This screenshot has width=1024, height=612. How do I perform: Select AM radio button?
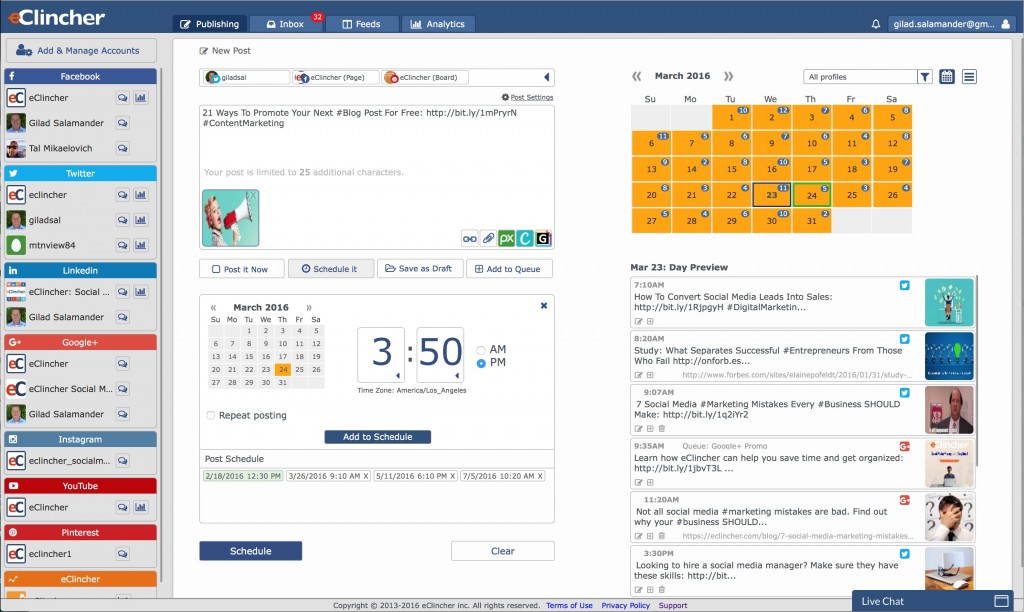(481, 350)
